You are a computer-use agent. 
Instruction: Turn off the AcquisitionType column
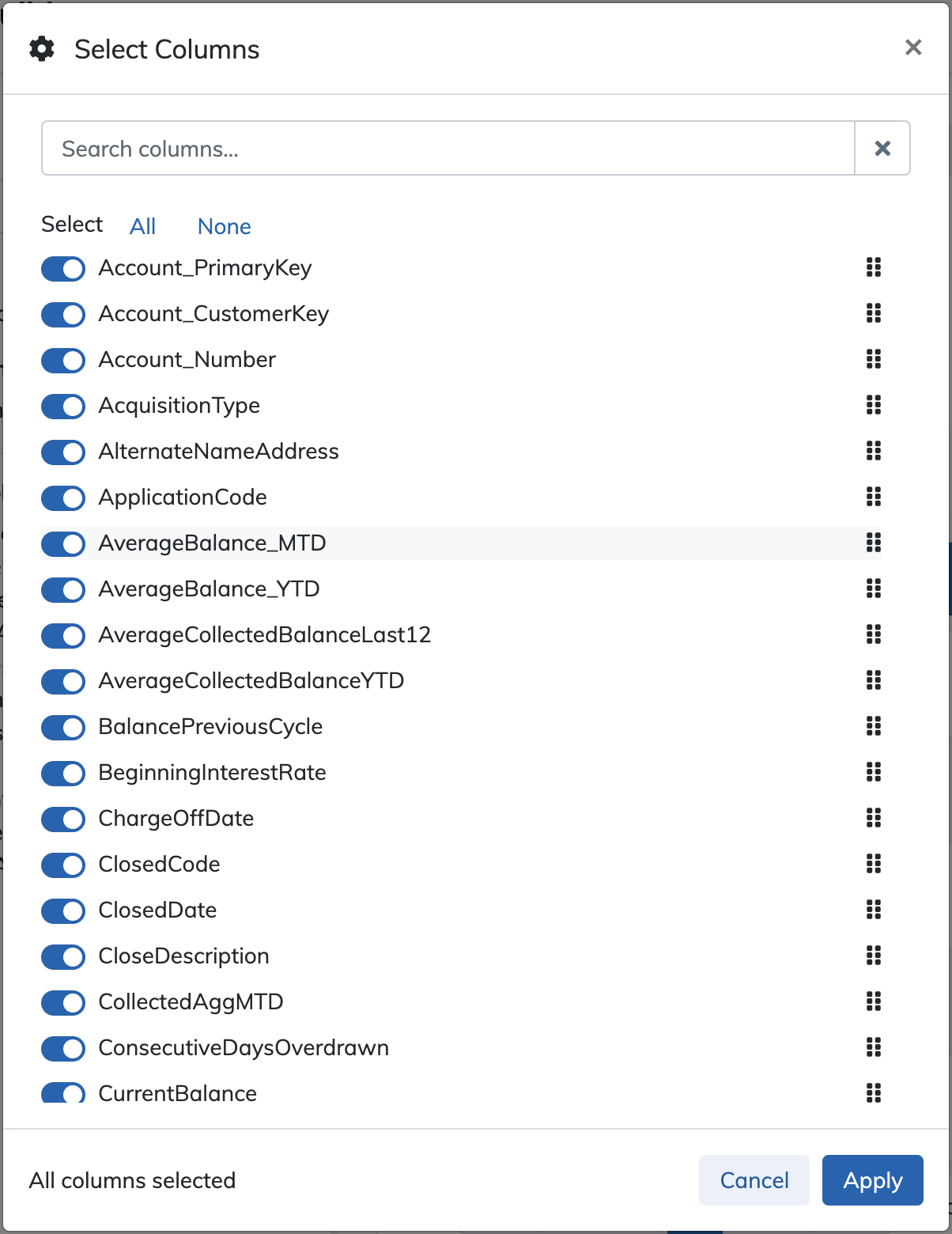(63, 407)
